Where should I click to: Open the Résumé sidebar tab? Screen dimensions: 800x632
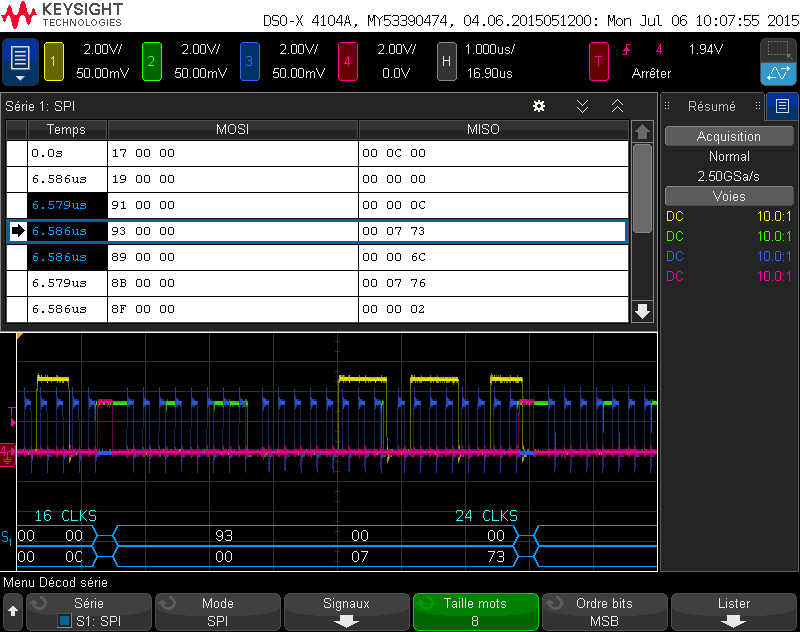712,106
